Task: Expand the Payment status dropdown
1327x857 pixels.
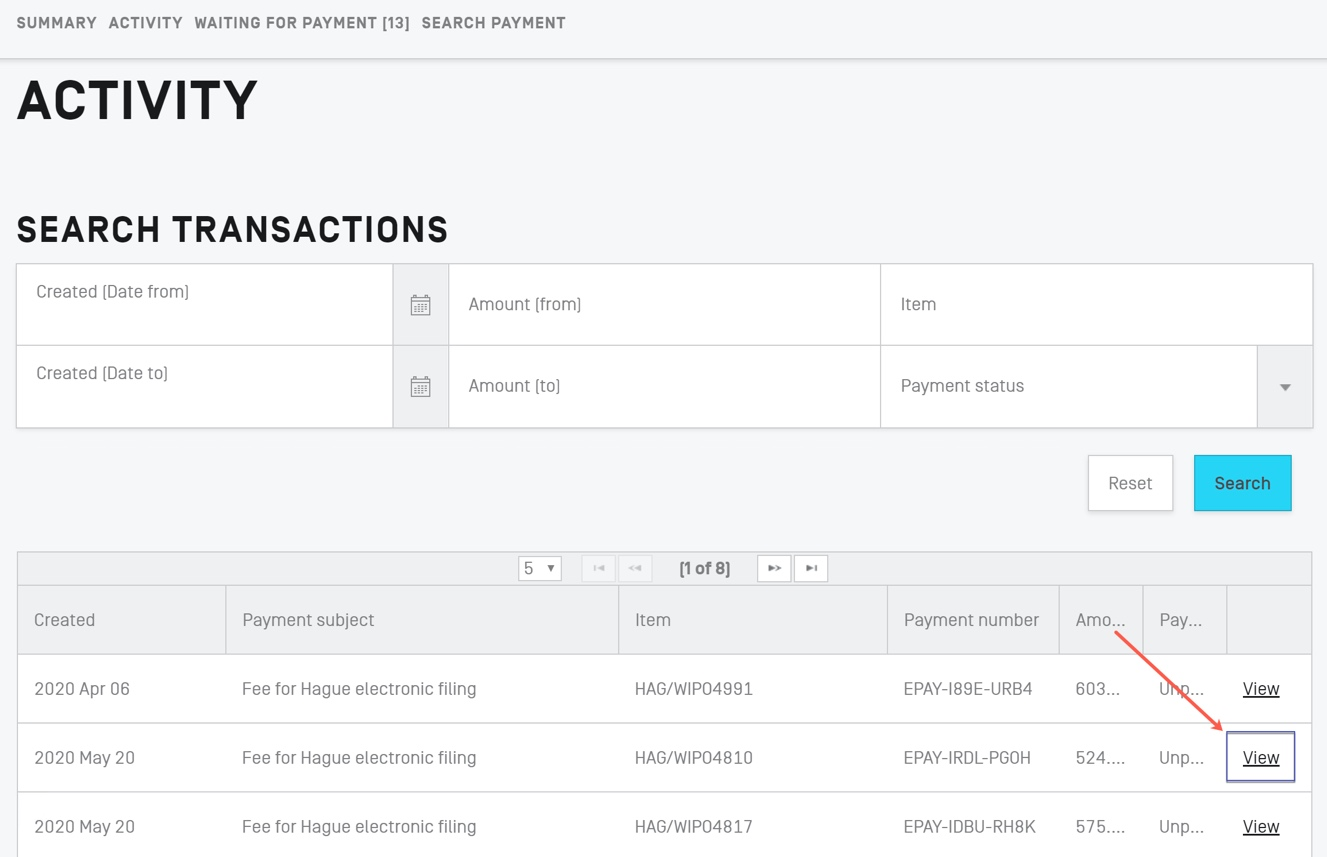Action: (1284, 387)
